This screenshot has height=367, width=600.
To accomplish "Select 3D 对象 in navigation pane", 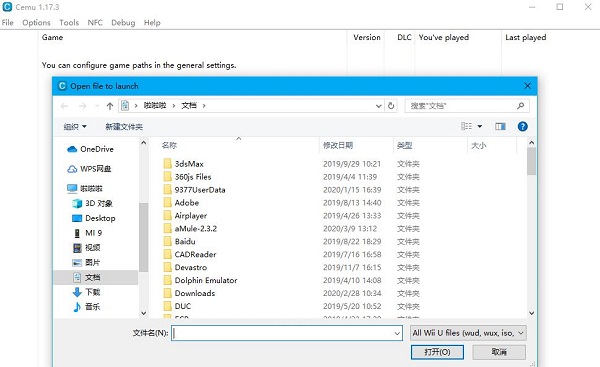I will [92, 203].
